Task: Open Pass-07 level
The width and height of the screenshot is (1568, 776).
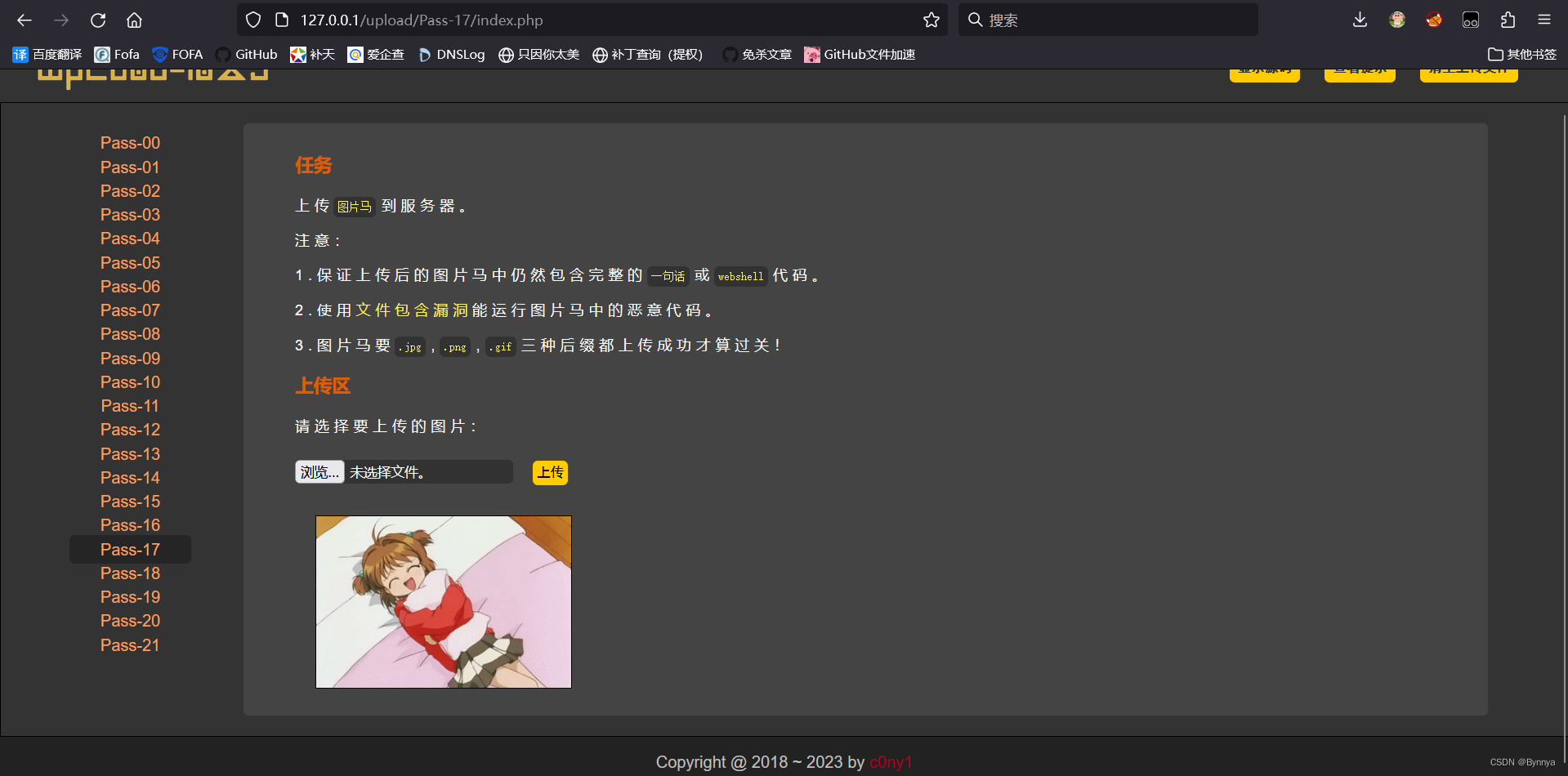Action: pyautogui.click(x=130, y=310)
